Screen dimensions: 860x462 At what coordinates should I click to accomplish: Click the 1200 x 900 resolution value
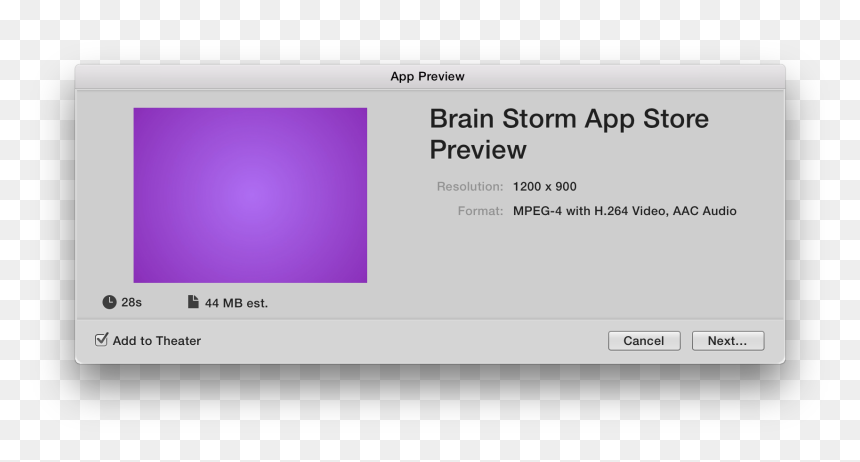pos(545,187)
